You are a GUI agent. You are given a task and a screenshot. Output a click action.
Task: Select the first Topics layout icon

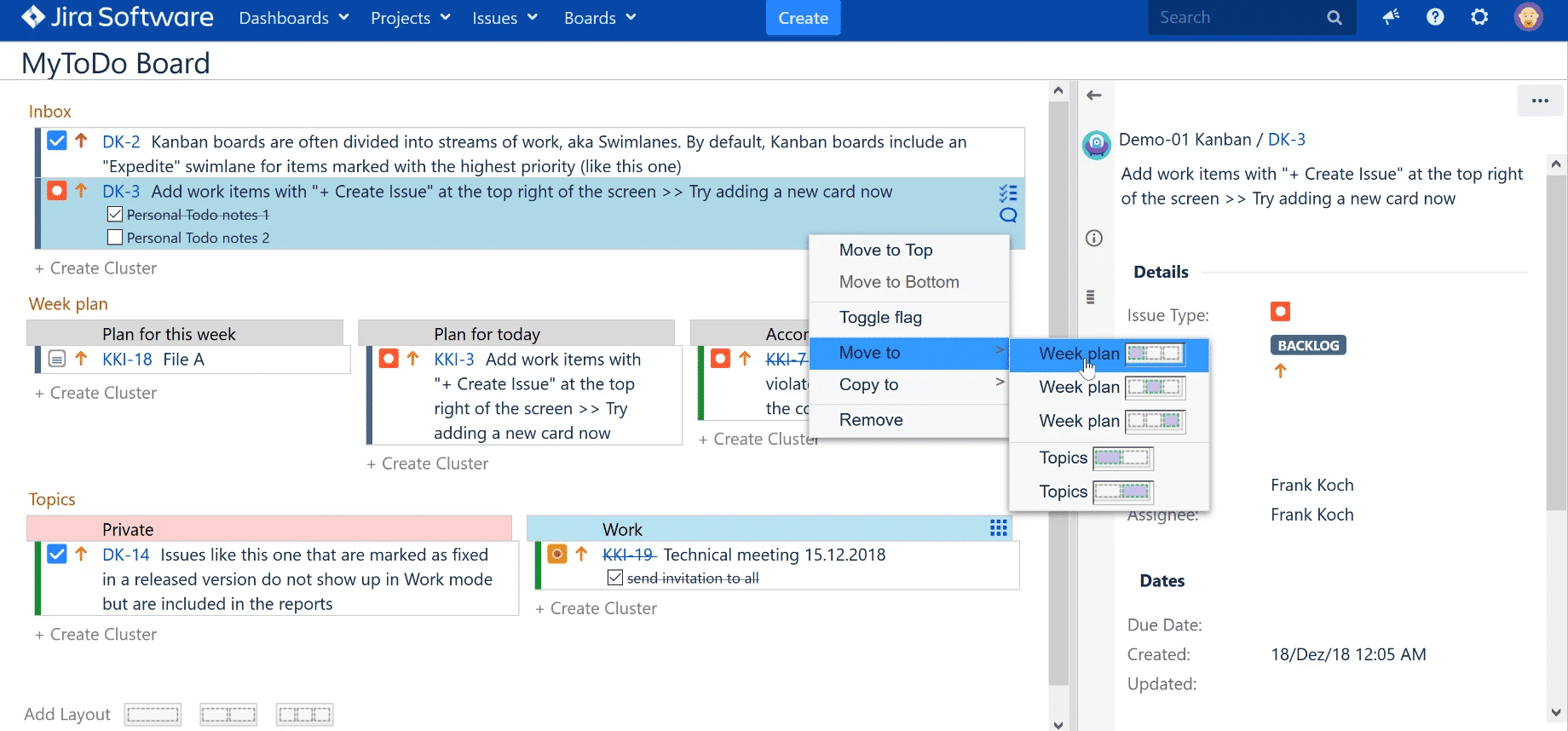[x=1123, y=458]
